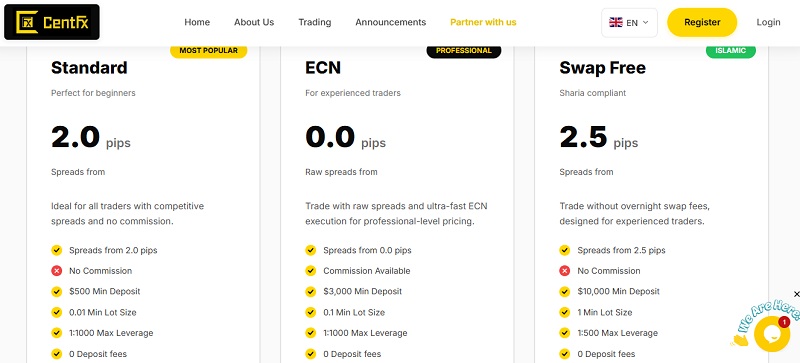800x363 pixels.
Task: Click the check icon beside Spreads from 0.0 pips
Action: click(311, 250)
